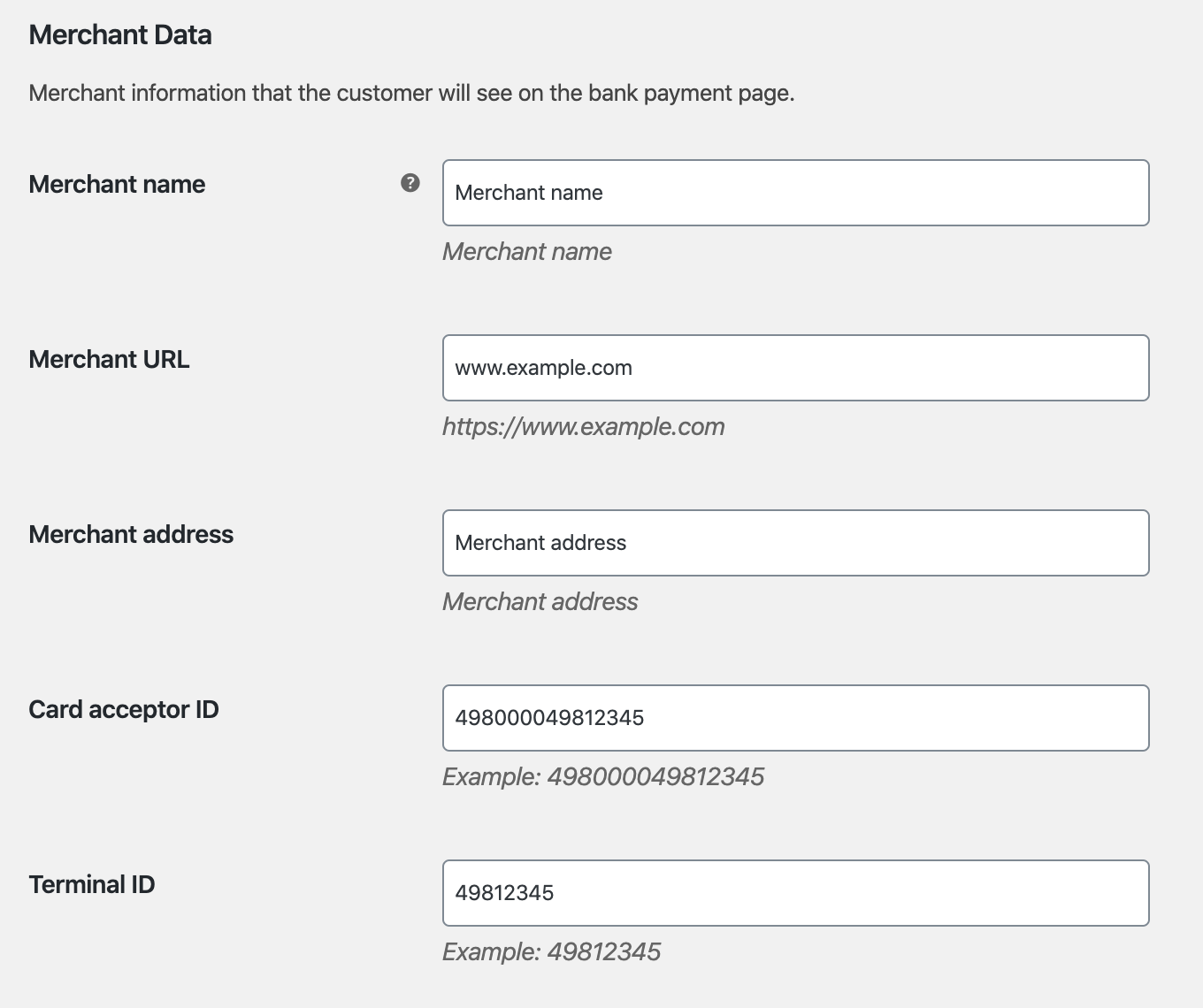Image resolution: width=1203 pixels, height=1008 pixels.
Task: Focus the Merchant name input field
Action: click(x=794, y=193)
